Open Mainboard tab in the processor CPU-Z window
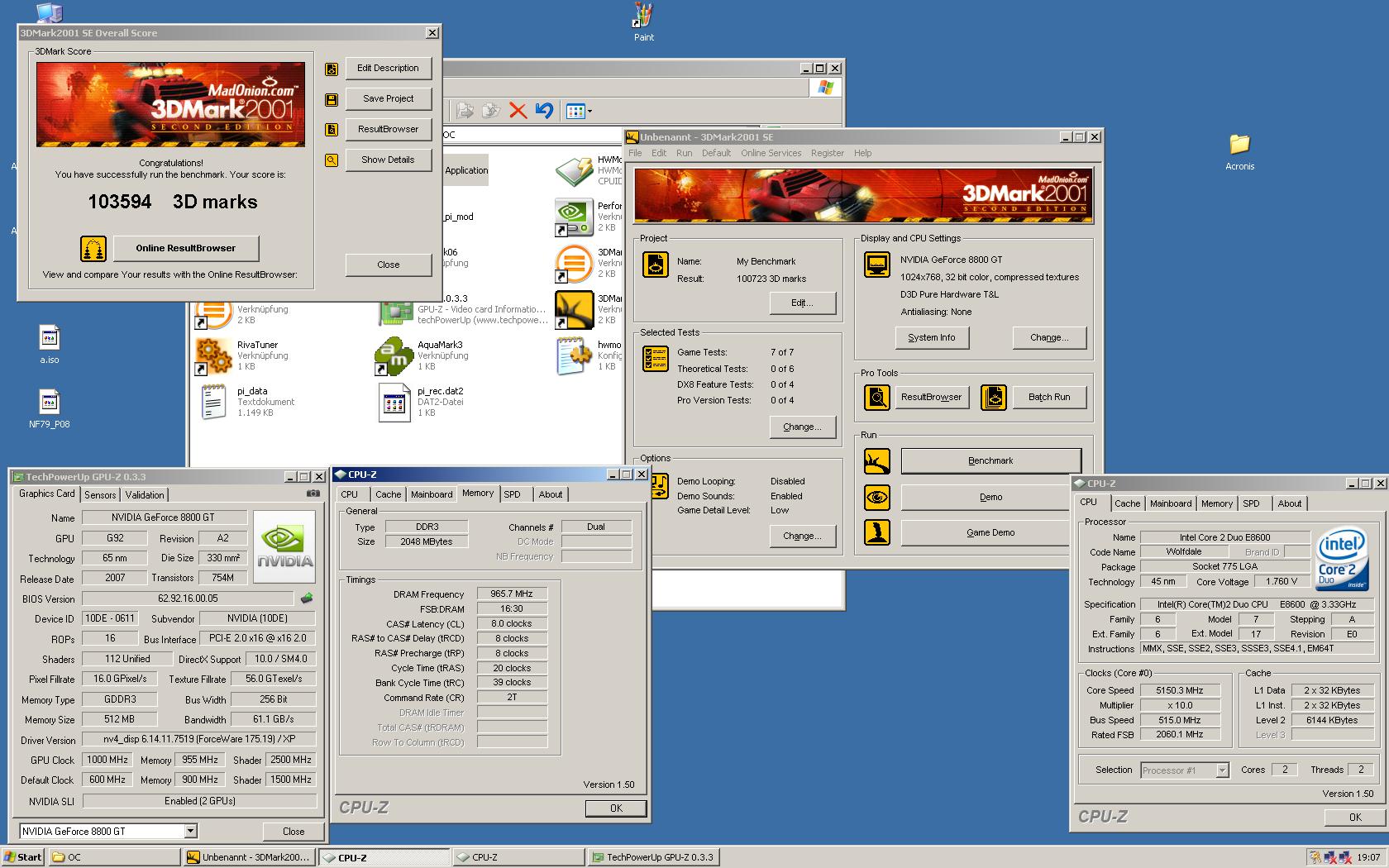The height and width of the screenshot is (868, 1389). (1170, 503)
